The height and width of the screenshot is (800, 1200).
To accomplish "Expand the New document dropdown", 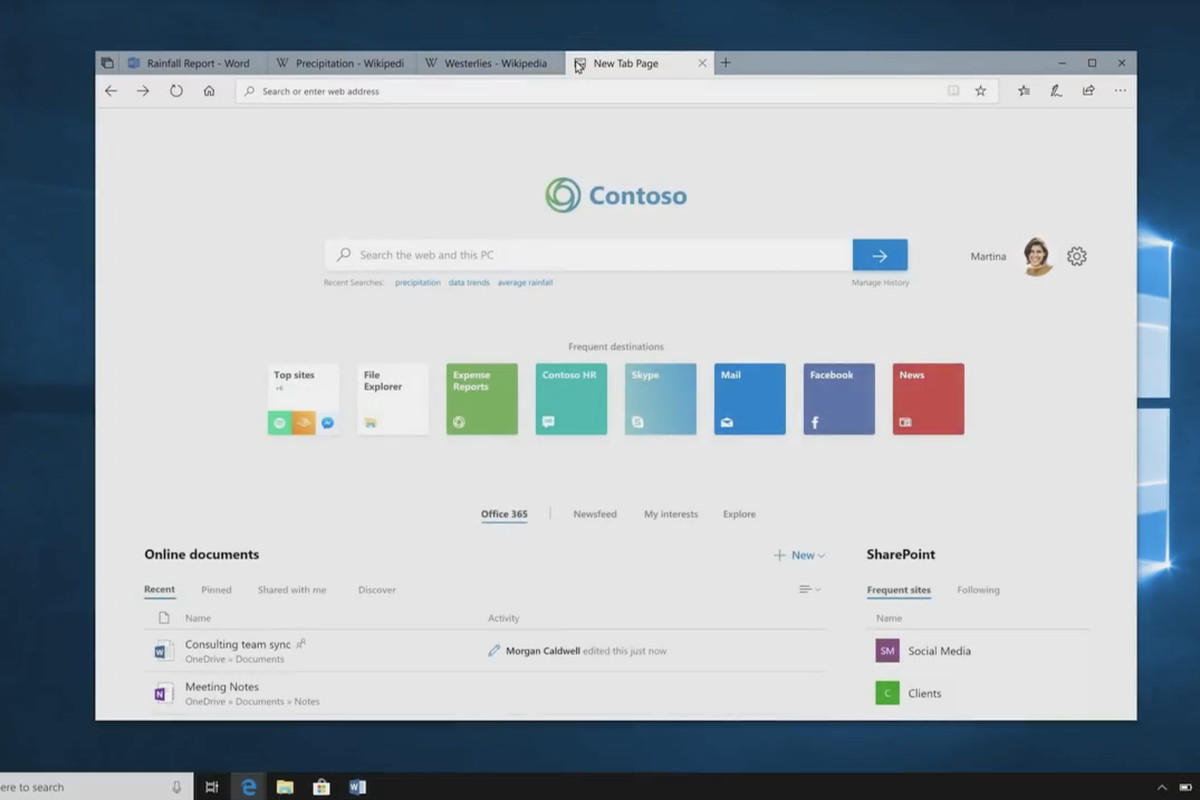I will point(800,555).
